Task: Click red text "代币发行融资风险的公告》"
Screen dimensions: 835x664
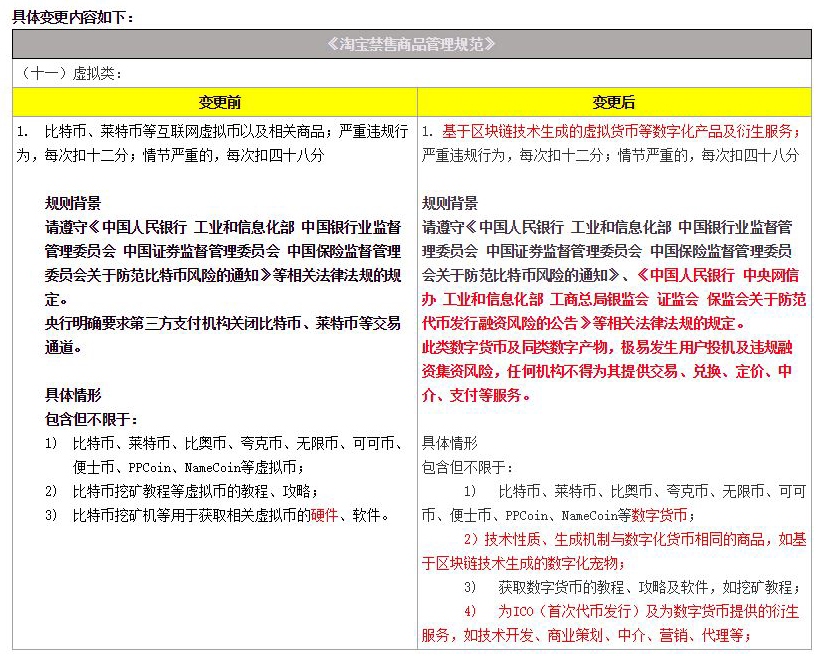Action: point(506,323)
